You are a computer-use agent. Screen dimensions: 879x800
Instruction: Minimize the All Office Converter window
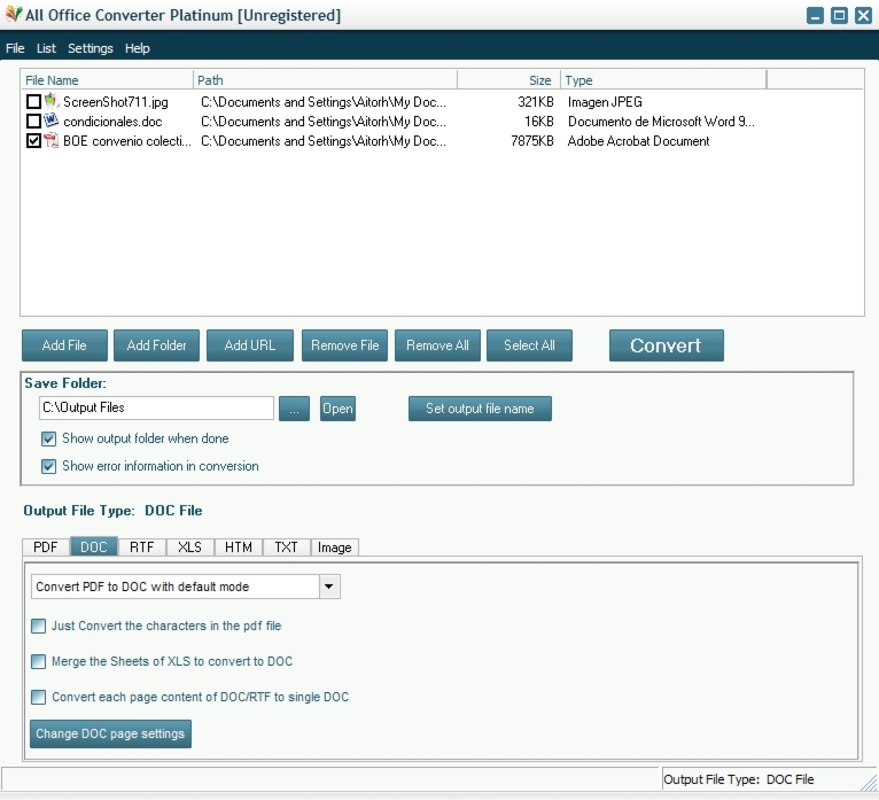point(815,15)
